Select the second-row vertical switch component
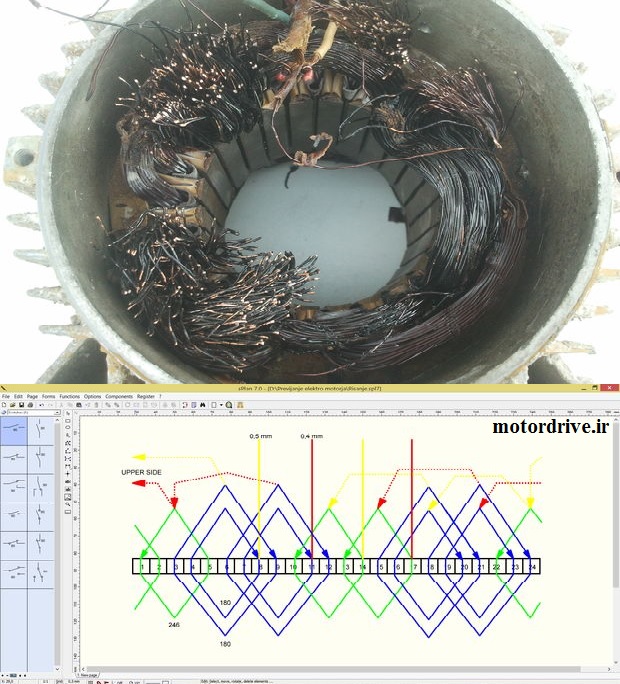The width and height of the screenshot is (620, 684). (41, 459)
